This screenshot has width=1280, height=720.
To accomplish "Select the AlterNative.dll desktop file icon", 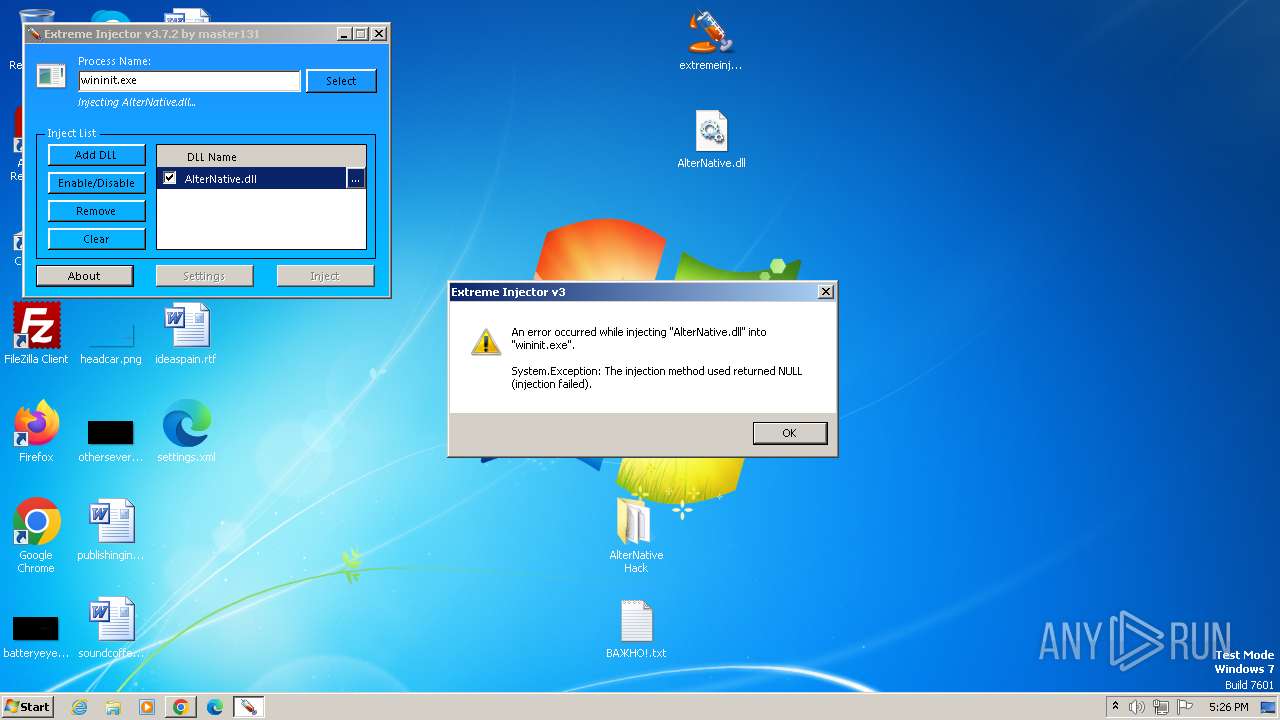I will point(711,140).
